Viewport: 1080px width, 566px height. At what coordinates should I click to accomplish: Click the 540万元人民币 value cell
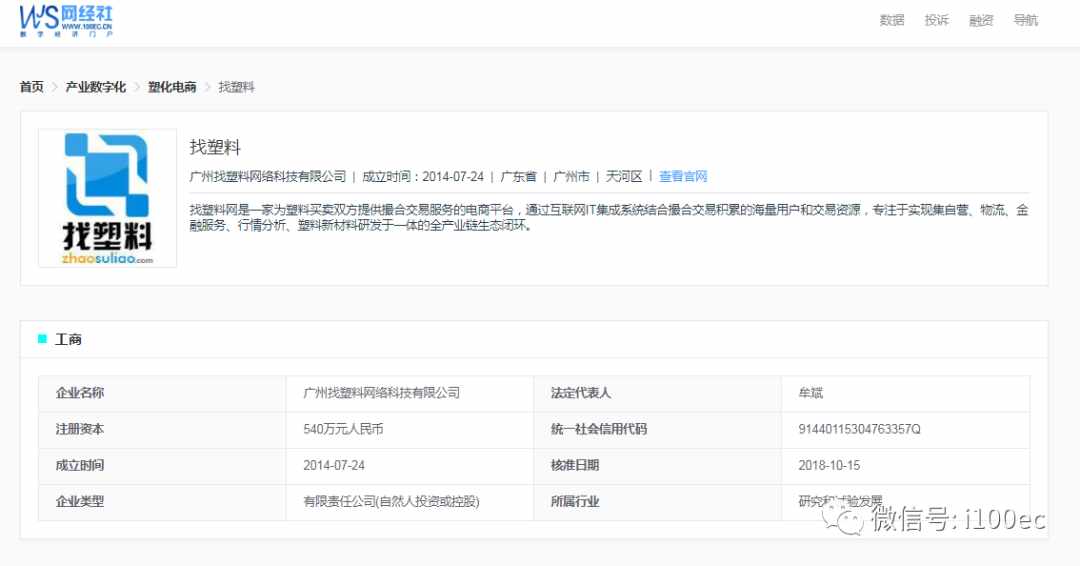[x=410, y=430]
